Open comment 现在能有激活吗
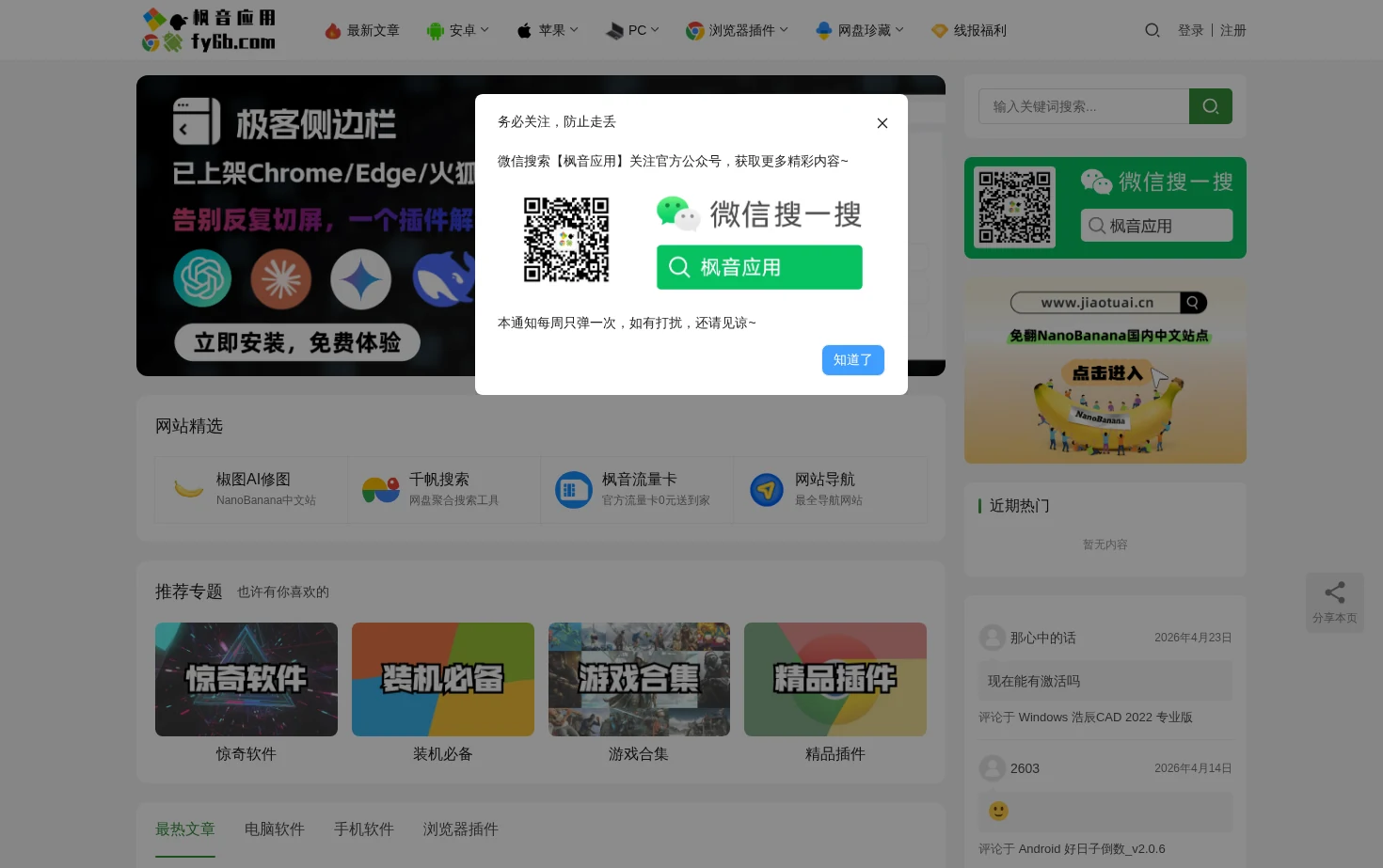The image size is (1383, 868). [x=1105, y=681]
